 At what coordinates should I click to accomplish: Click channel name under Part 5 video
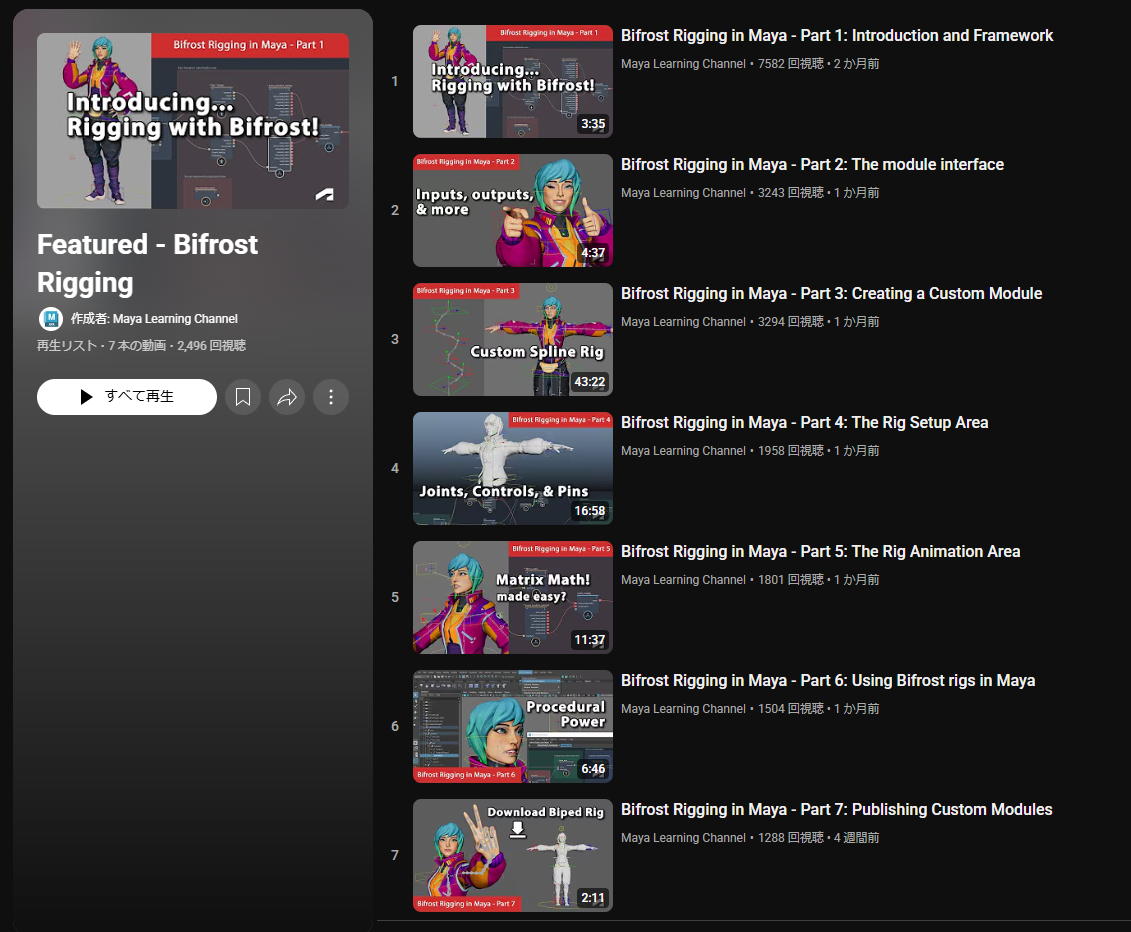point(683,580)
